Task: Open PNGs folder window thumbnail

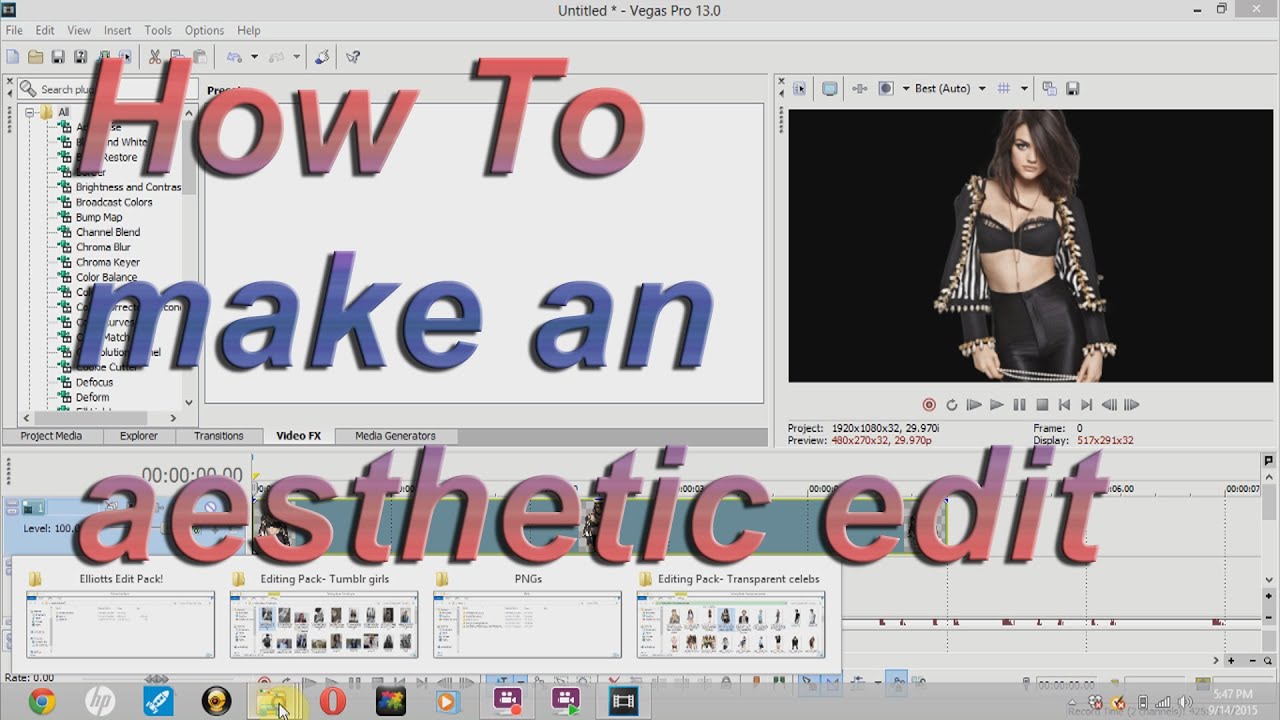Action: click(527, 624)
